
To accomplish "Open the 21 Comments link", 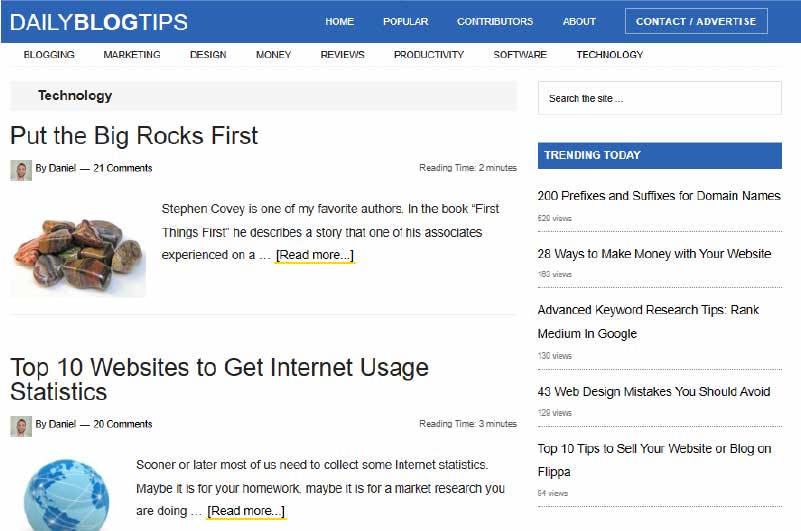I will pos(123,168).
